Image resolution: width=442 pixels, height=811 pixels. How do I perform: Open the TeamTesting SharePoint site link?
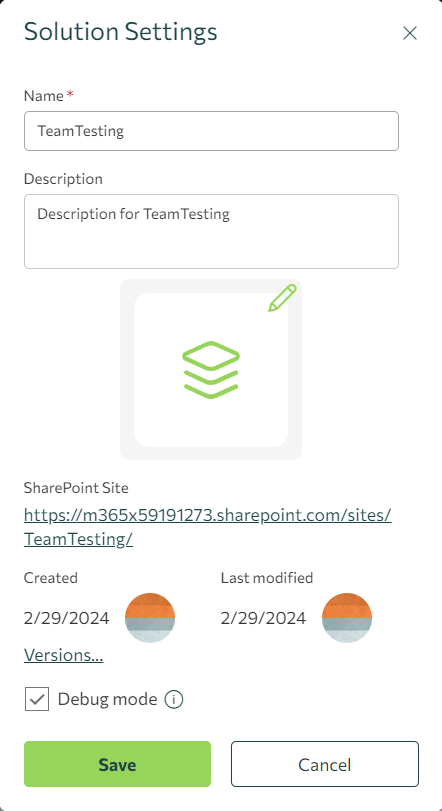tap(208, 527)
